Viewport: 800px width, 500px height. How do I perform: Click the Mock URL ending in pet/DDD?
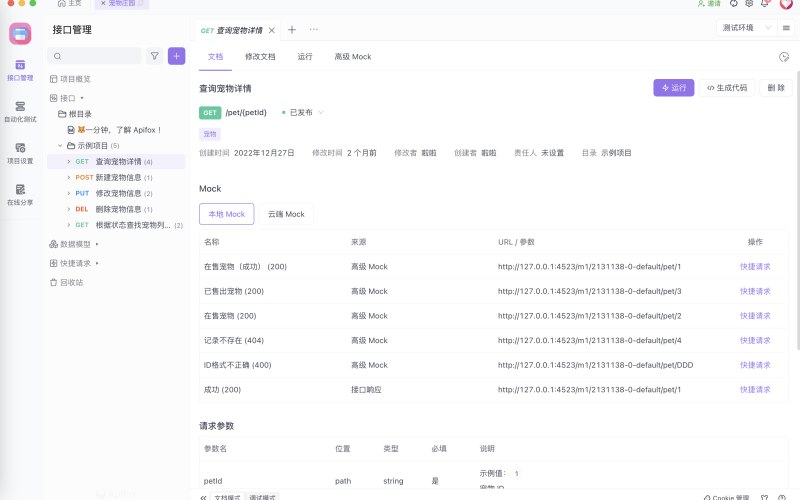click(595, 365)
